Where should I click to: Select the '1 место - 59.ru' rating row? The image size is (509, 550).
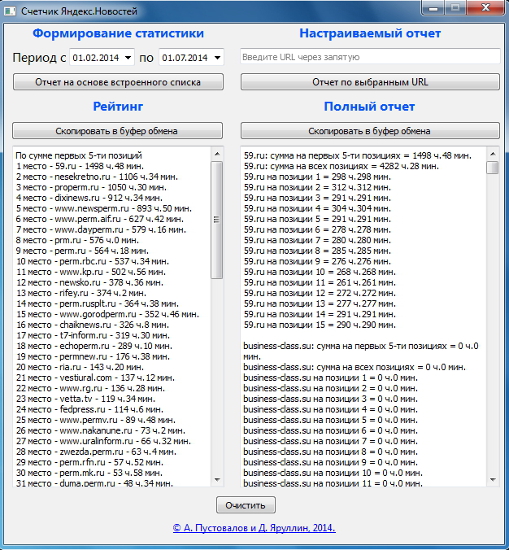coord(80,166)
